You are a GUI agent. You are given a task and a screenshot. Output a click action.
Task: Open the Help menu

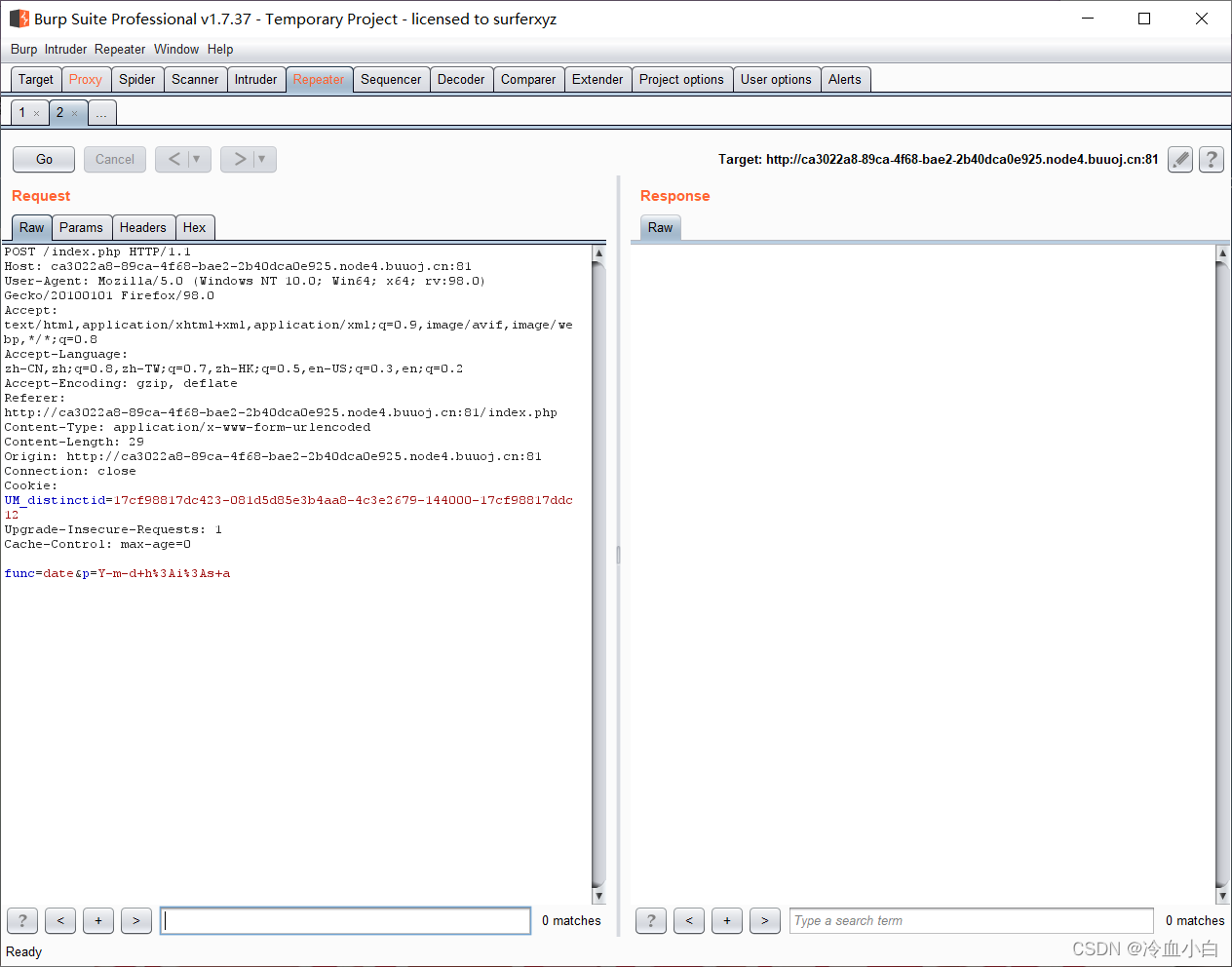click(220, 49)
